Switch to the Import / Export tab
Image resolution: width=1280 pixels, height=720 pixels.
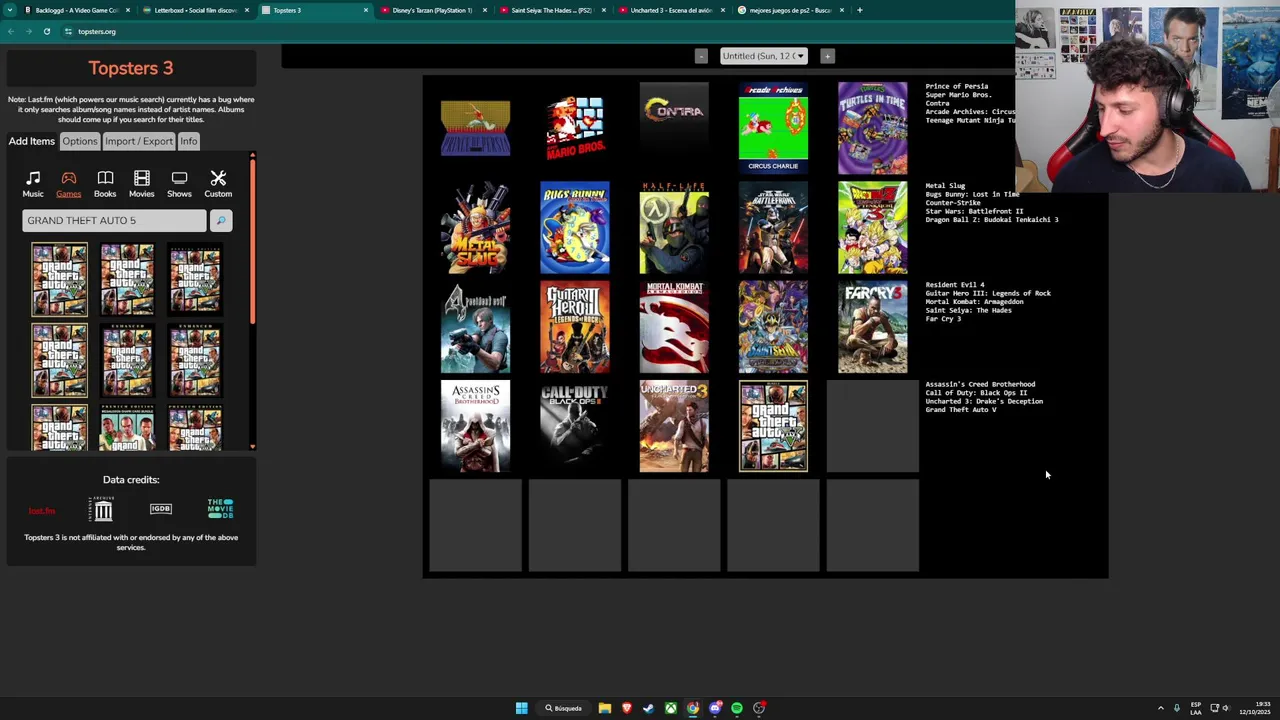(139, 141)
